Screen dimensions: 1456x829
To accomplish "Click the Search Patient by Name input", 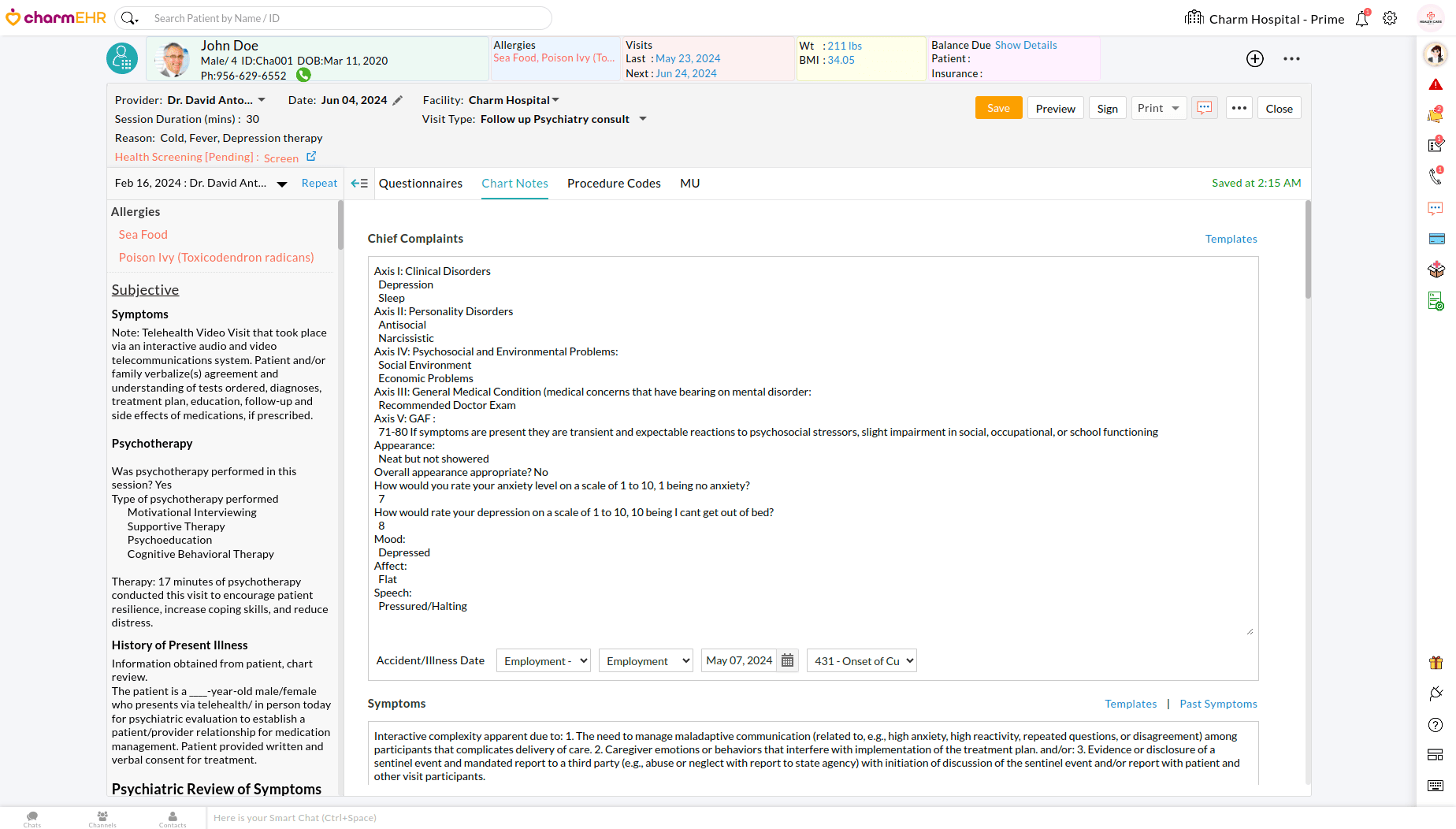I will [347, 18].
